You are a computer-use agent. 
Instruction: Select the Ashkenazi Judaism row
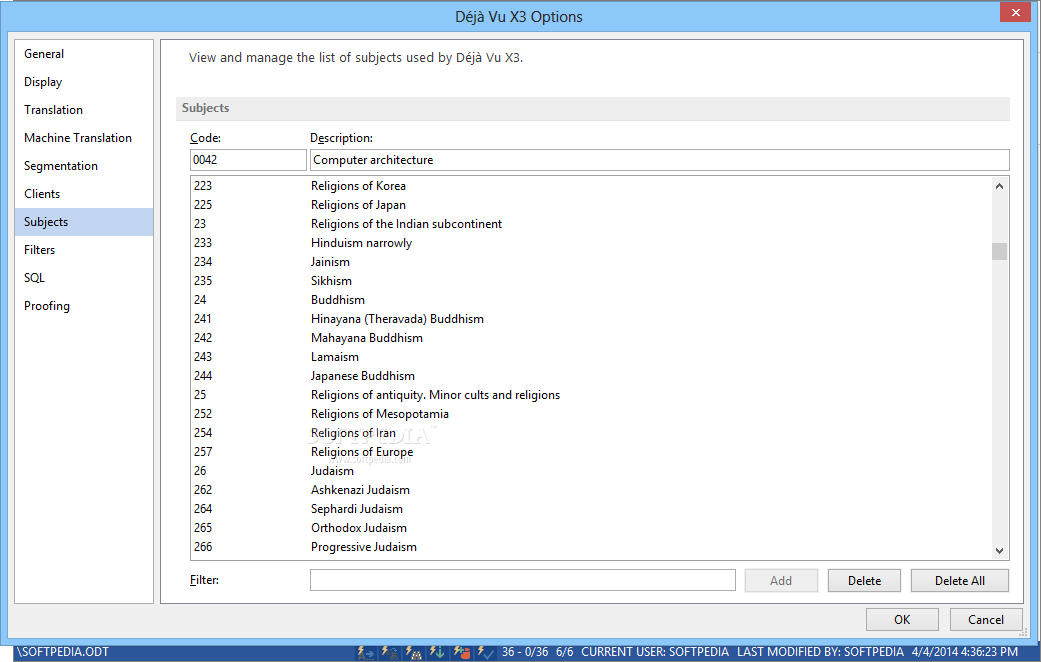click(x=591, y=489)
